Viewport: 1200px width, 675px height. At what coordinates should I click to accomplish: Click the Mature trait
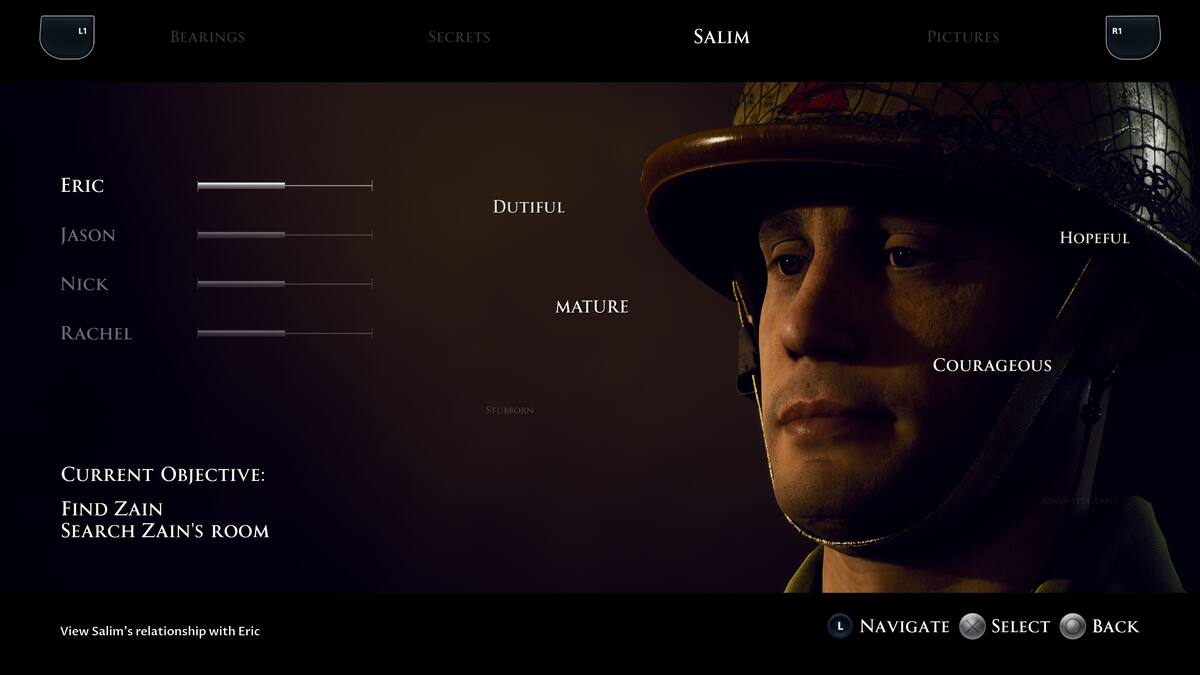(592, 307)
